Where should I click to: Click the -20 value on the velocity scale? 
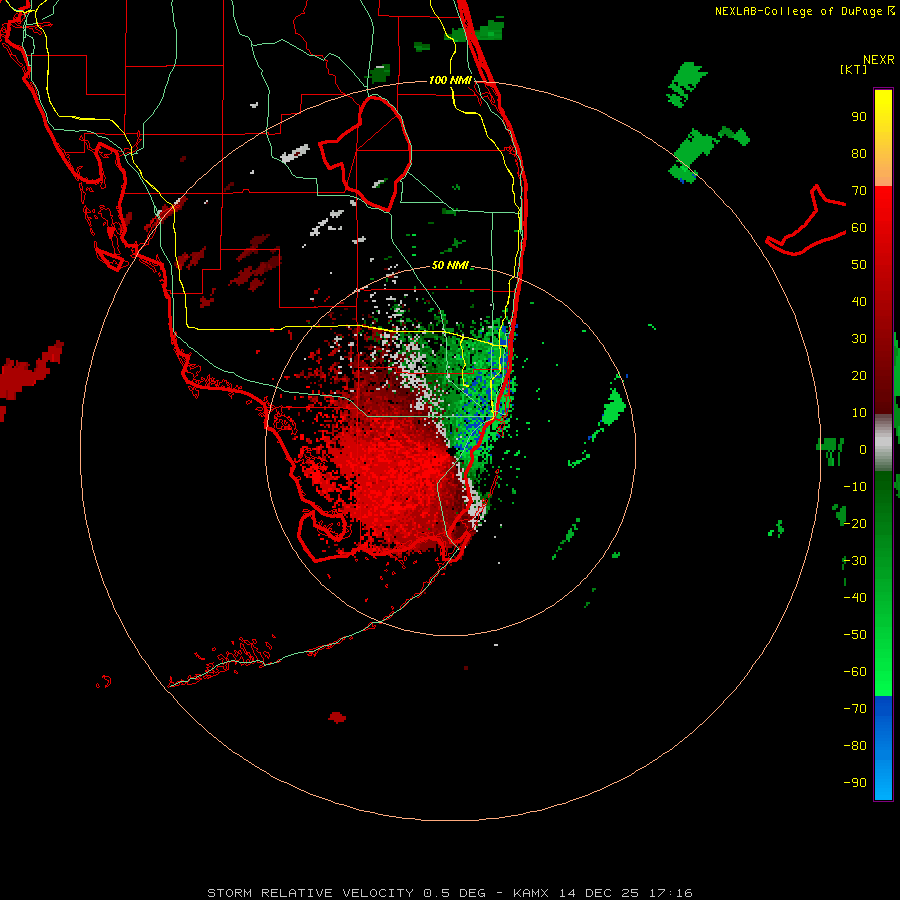855,524
